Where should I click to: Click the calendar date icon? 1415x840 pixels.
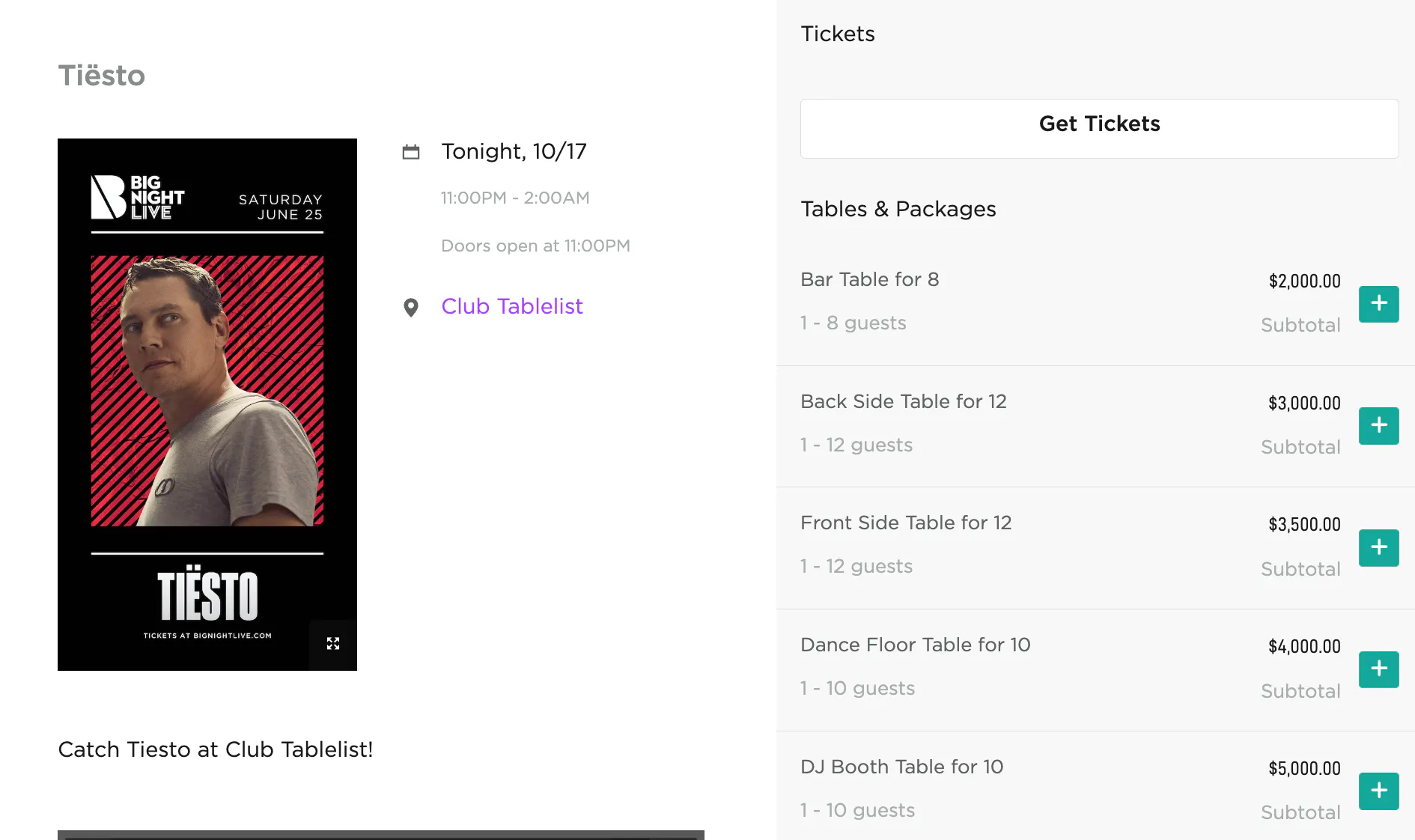411,152
